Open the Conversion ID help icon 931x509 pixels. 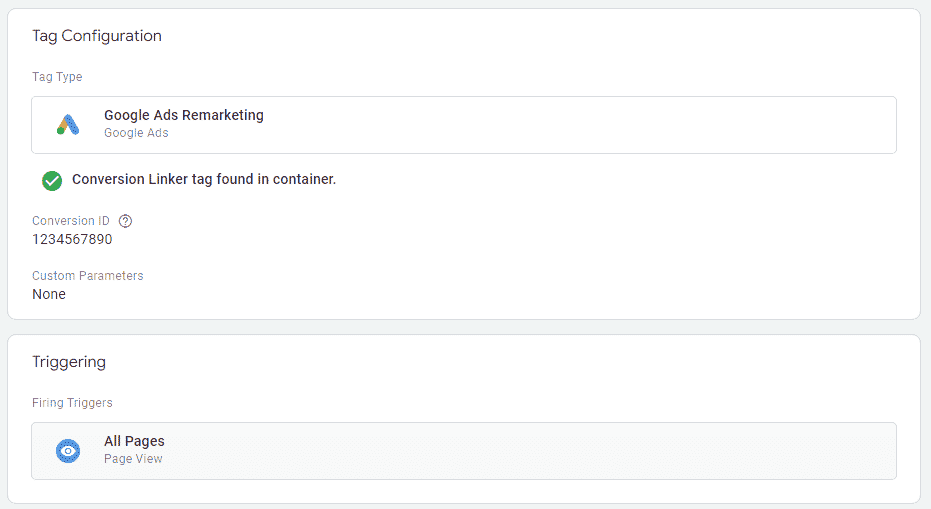125,221
